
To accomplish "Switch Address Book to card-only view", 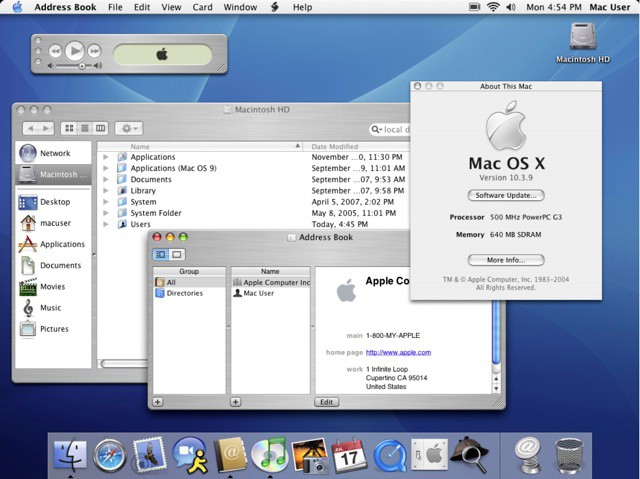I will coord(177,254).
